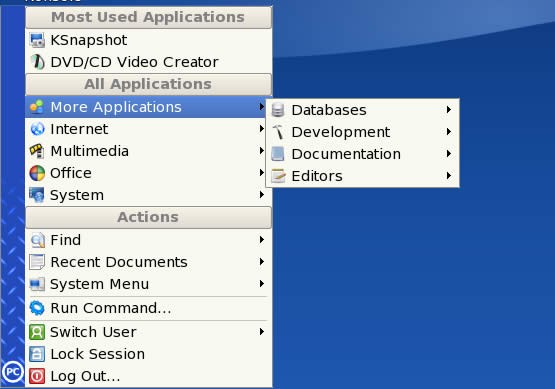Image resolution: width=555 pixels, height=389 pixels.
Task: Click the Multimedia film icon
Action: coord(37,151)
